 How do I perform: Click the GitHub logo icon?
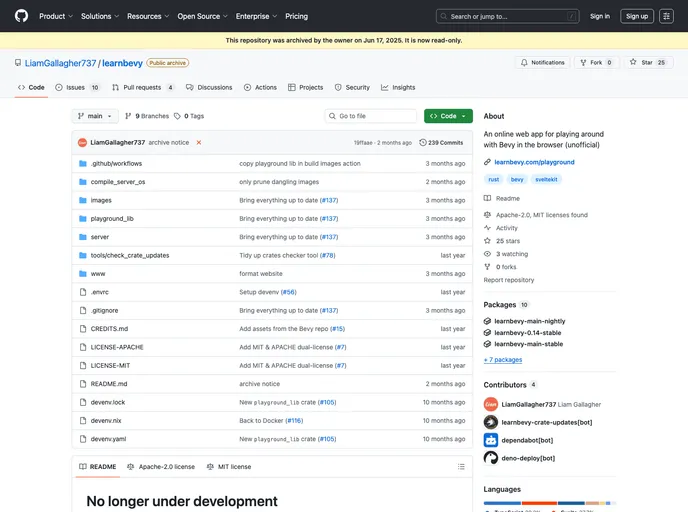point(21,16)
